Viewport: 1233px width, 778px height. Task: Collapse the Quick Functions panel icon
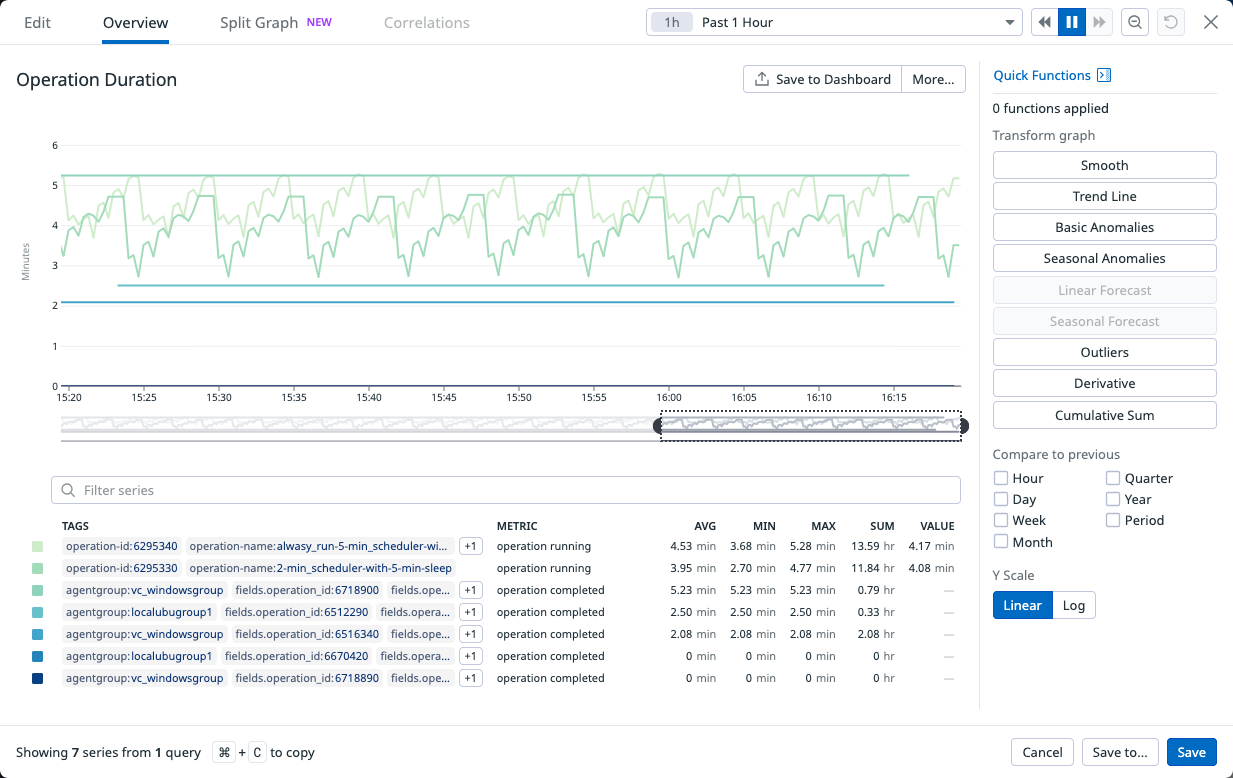[x=1104, y=76]
